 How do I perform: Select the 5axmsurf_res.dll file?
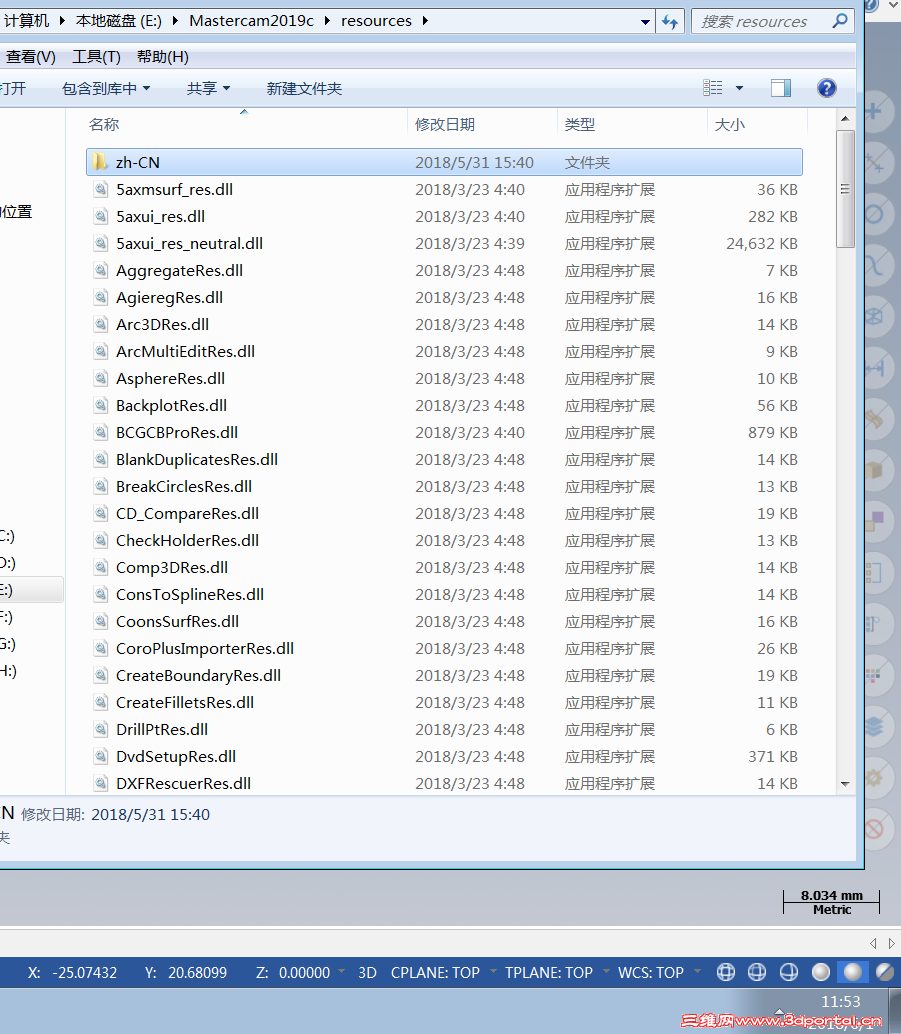444,189
